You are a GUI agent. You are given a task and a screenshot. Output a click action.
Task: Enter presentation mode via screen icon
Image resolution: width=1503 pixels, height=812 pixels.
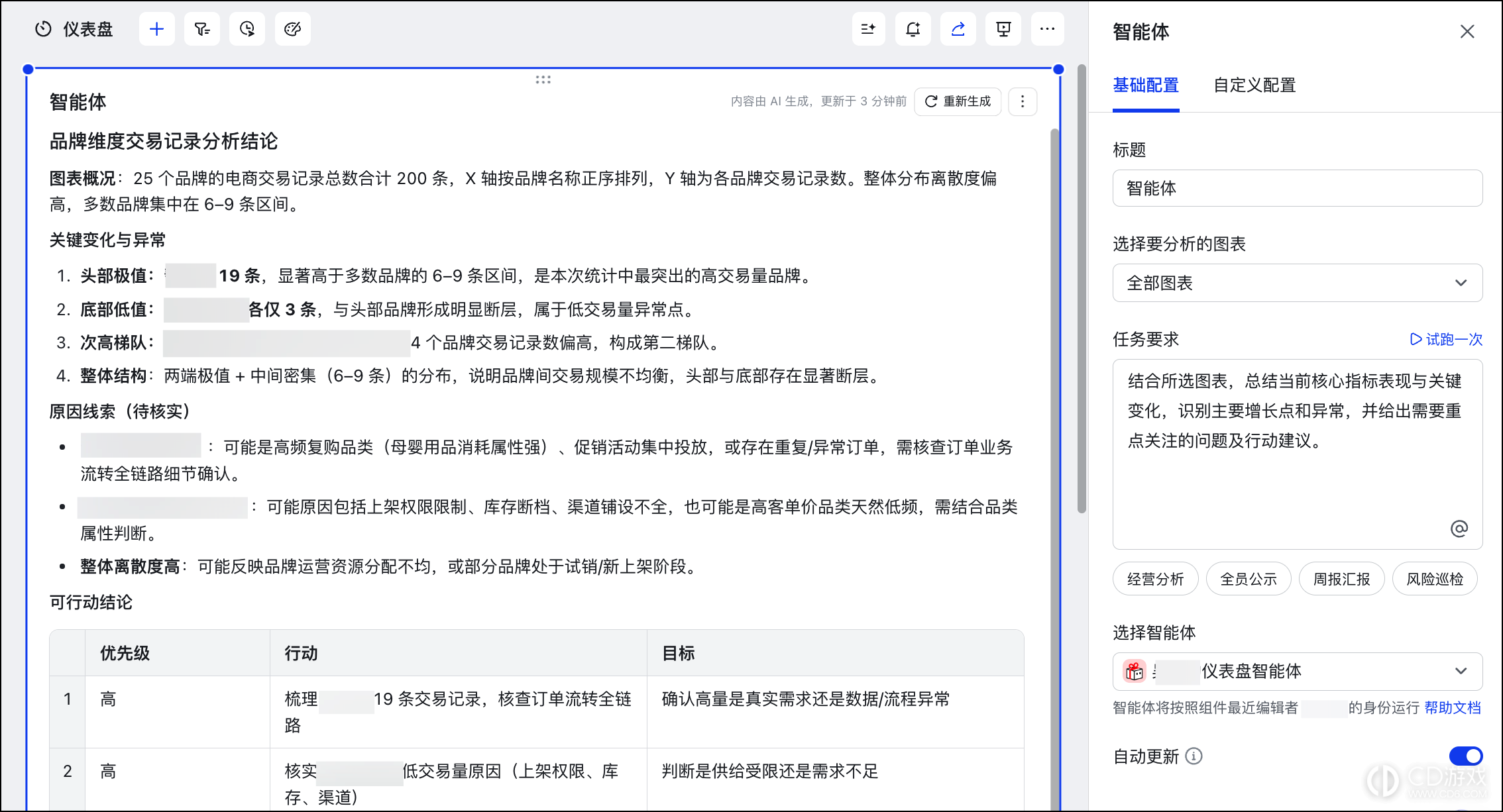tap(1003, 29)
